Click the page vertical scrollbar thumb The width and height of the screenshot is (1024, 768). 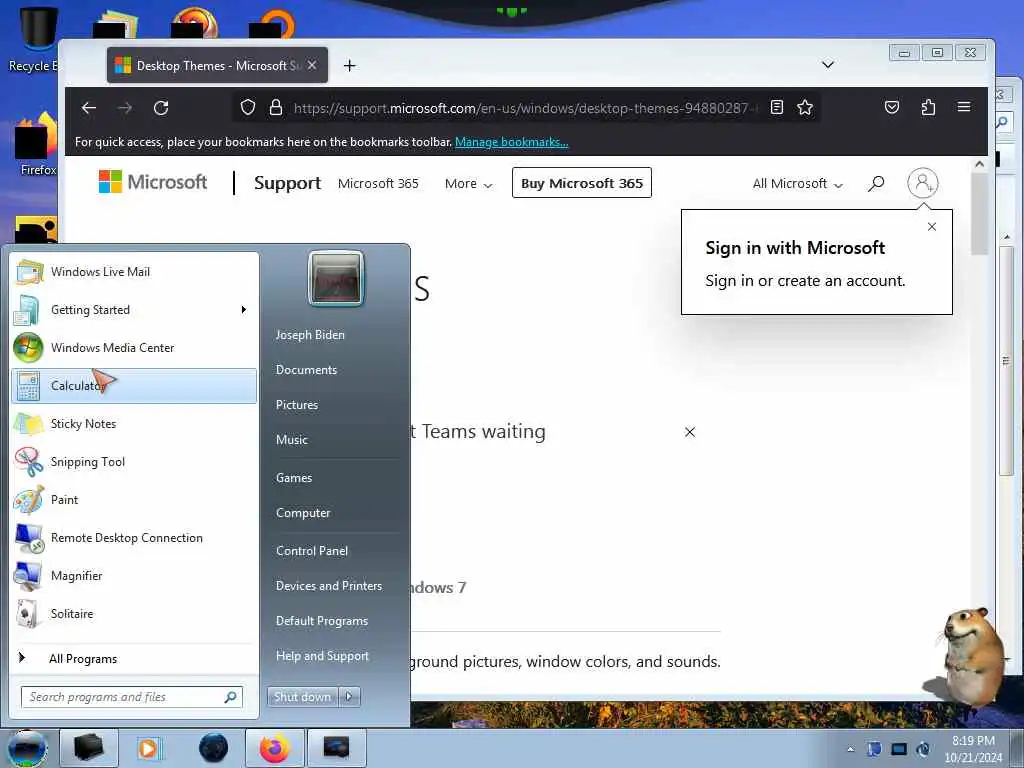[979, 216]
